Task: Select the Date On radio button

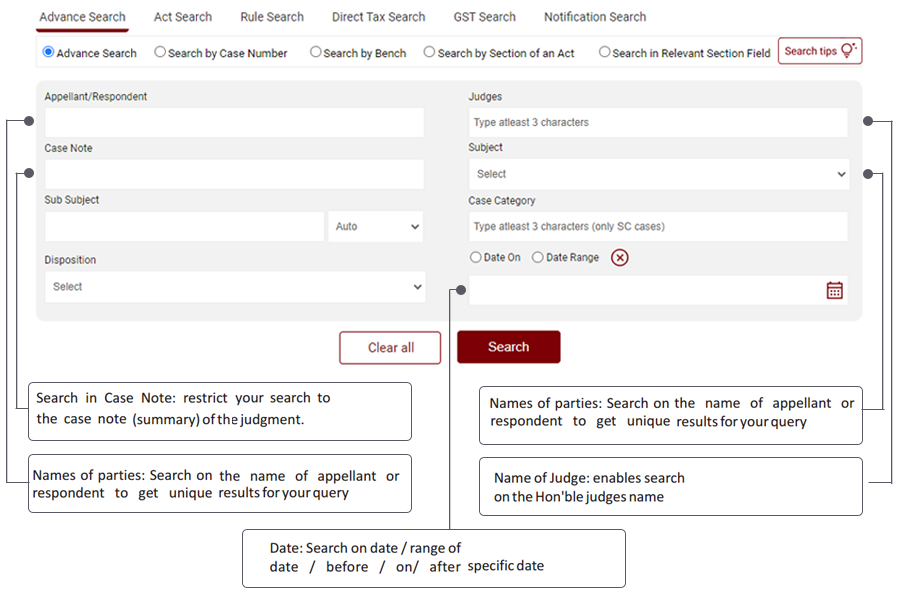Action: click(476, 258)
